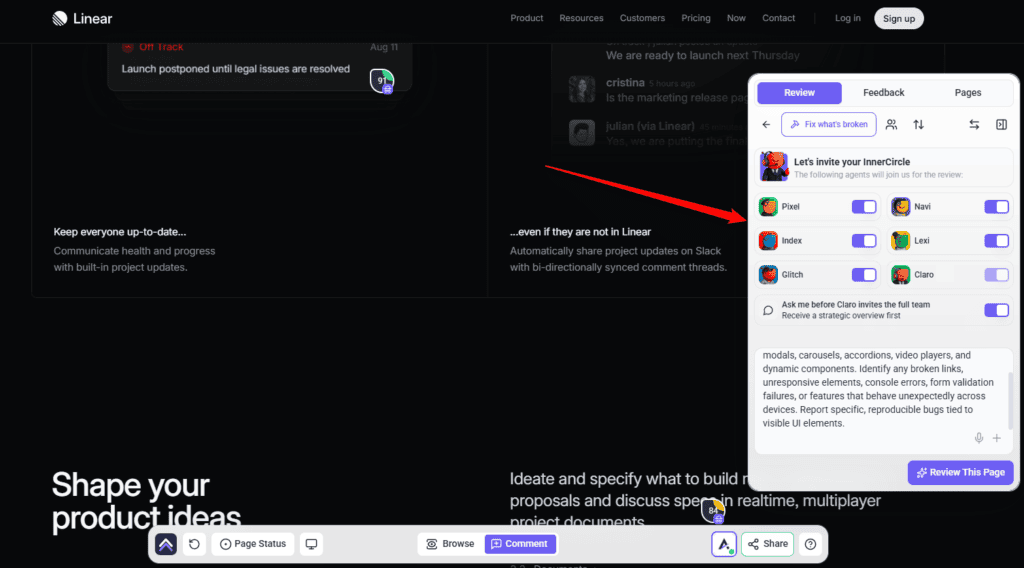Click the Lexi agent avatar
Viewport: 1024px width, 568px height.
tap(901, 241)
